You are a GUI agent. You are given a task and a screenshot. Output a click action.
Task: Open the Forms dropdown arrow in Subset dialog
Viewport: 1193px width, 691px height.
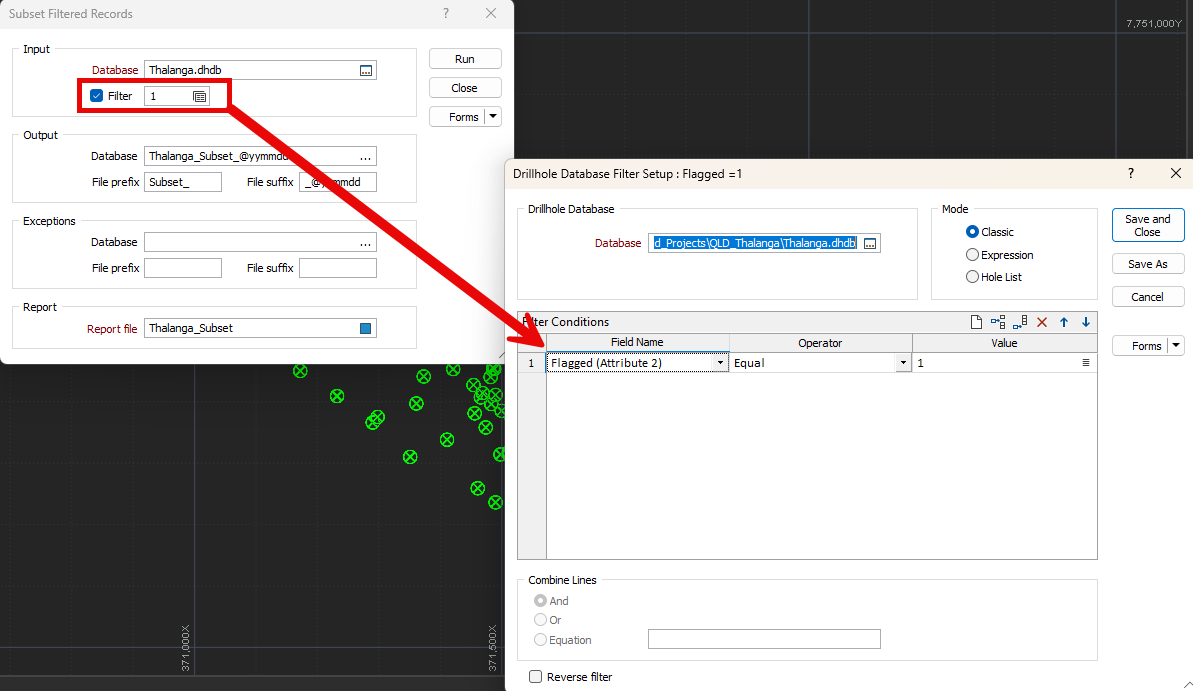click(493, 117)
